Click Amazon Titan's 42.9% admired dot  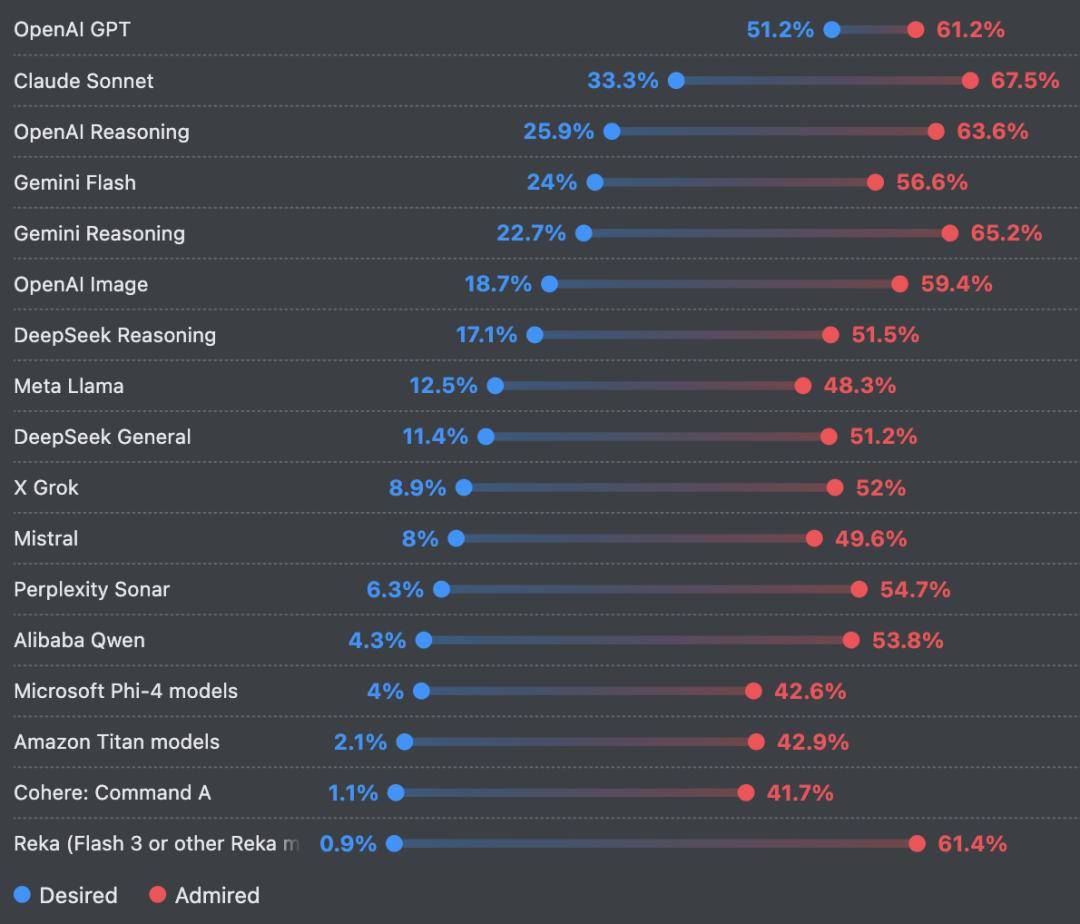(x=756, y=742)
